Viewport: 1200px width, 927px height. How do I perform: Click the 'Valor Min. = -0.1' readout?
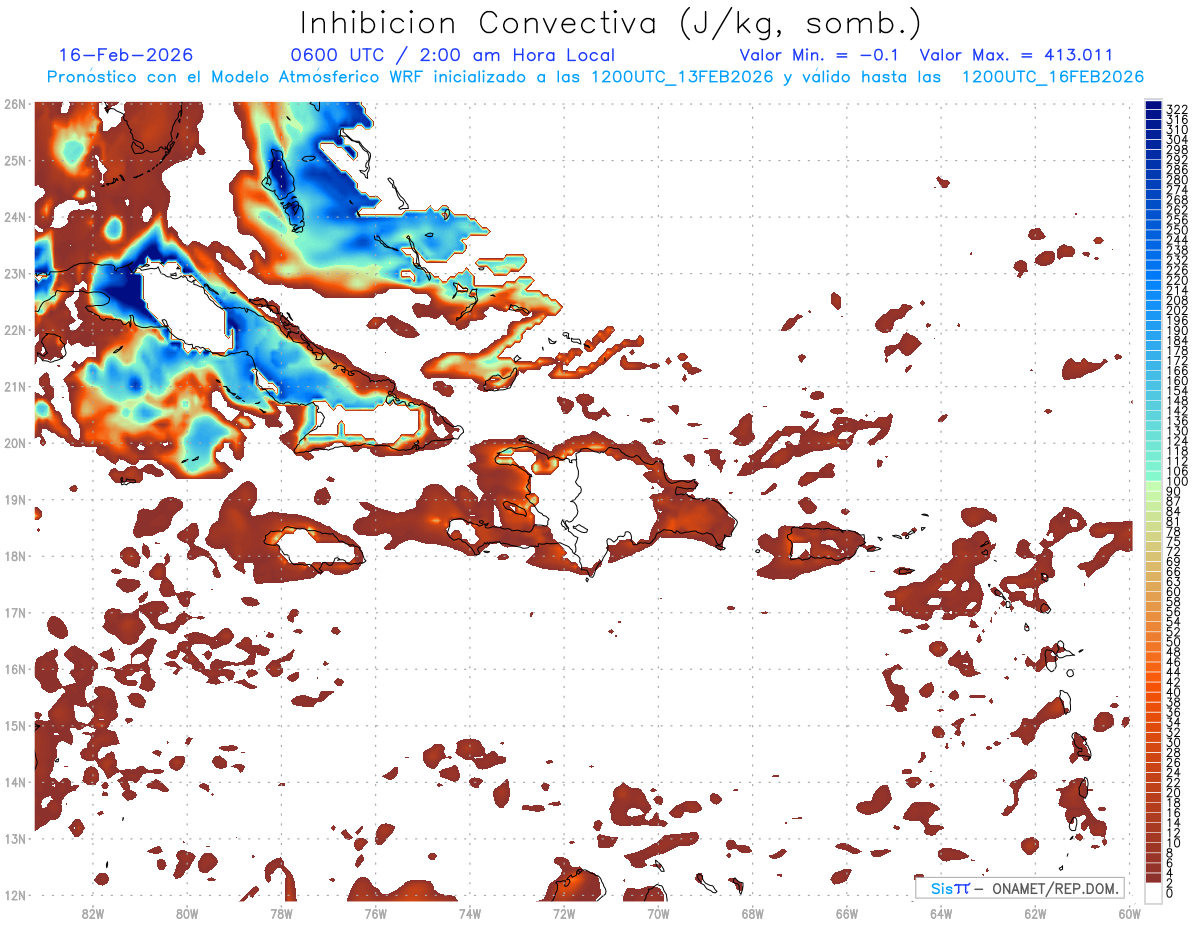pos(820,55)
